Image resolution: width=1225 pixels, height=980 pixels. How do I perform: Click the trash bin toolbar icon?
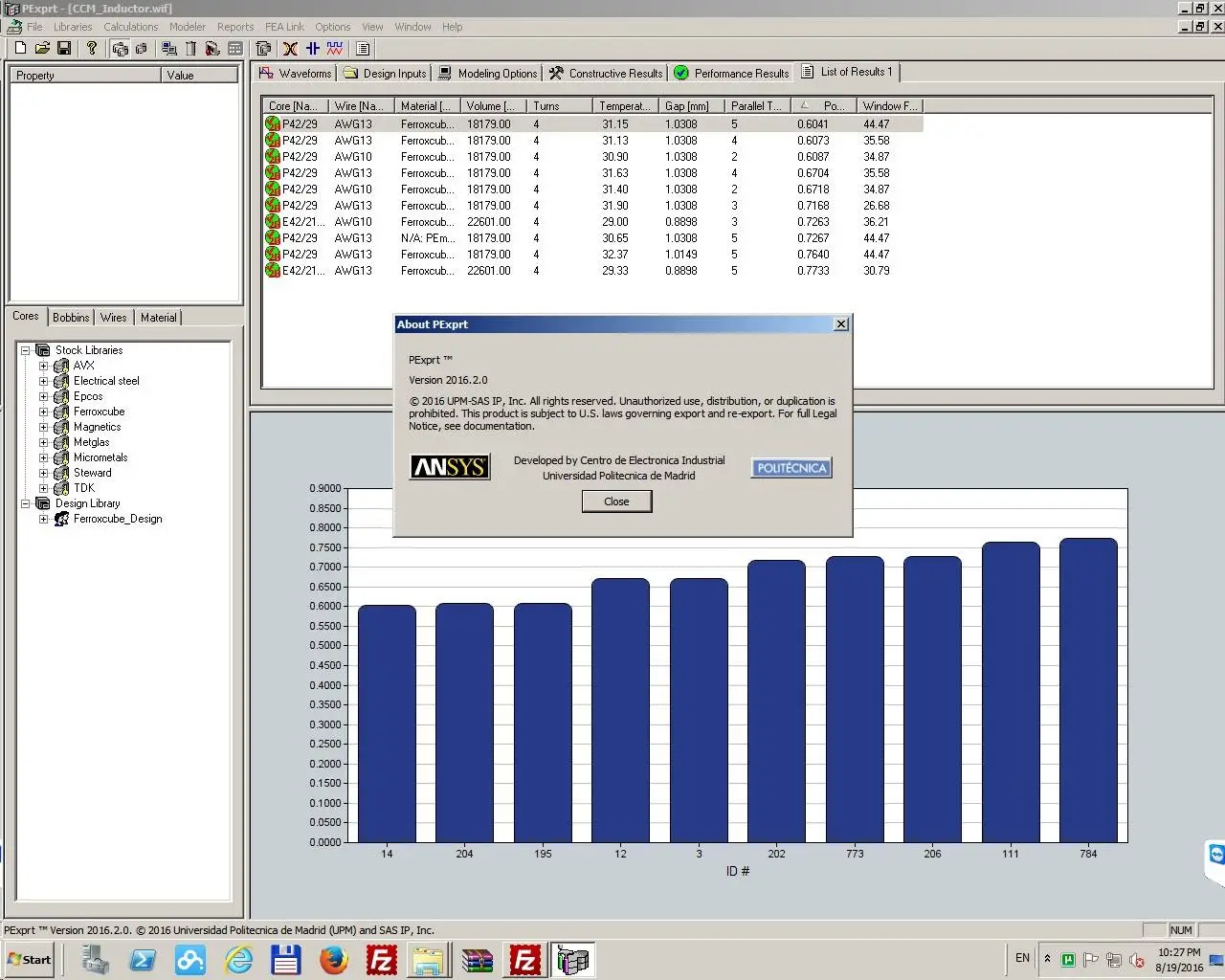(190, 48)
